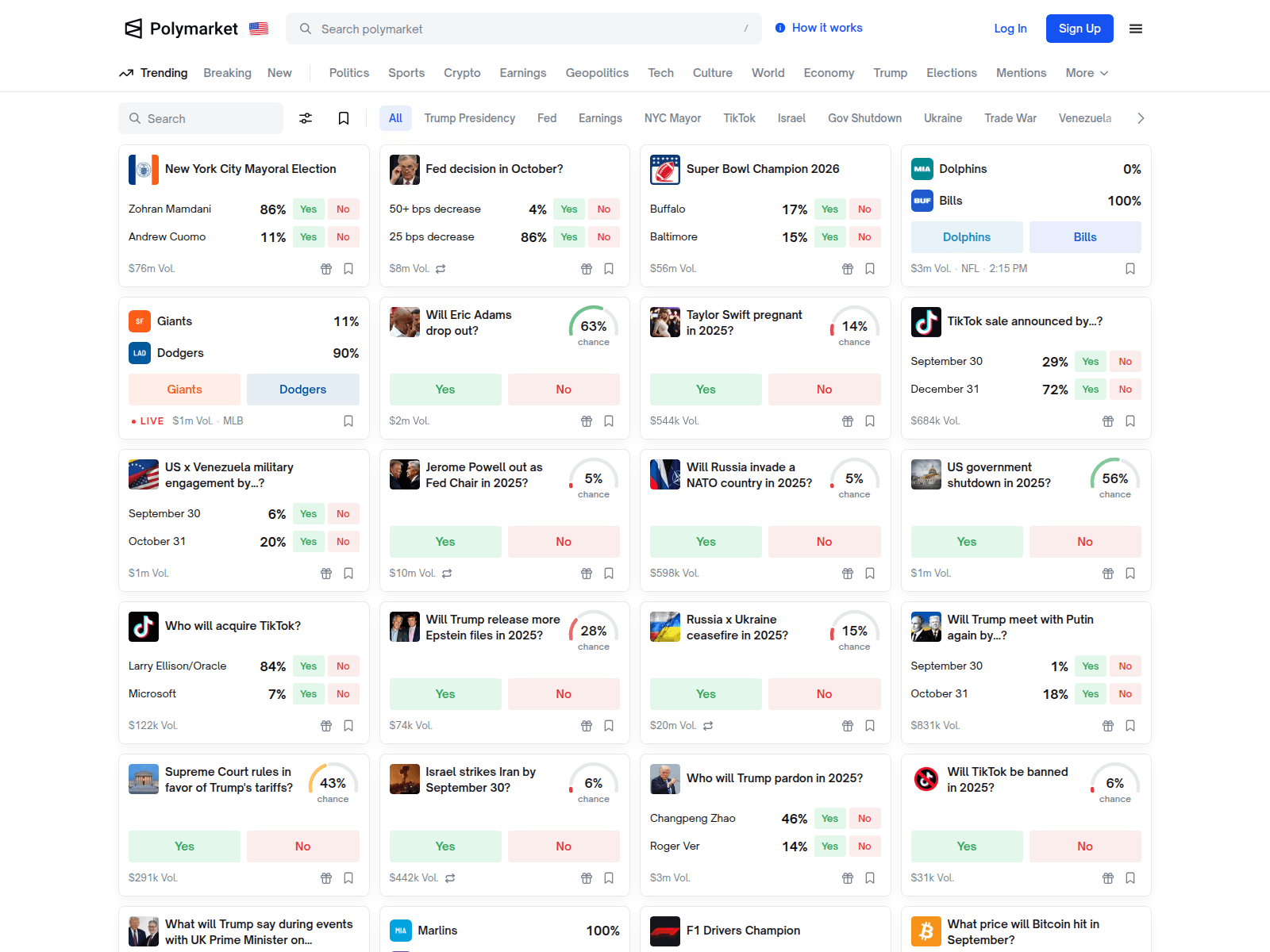Viewport: 1270px width, 952px height.
Task: Click gift icon on Trump Epstein files card
Action: tap(587, 726)
